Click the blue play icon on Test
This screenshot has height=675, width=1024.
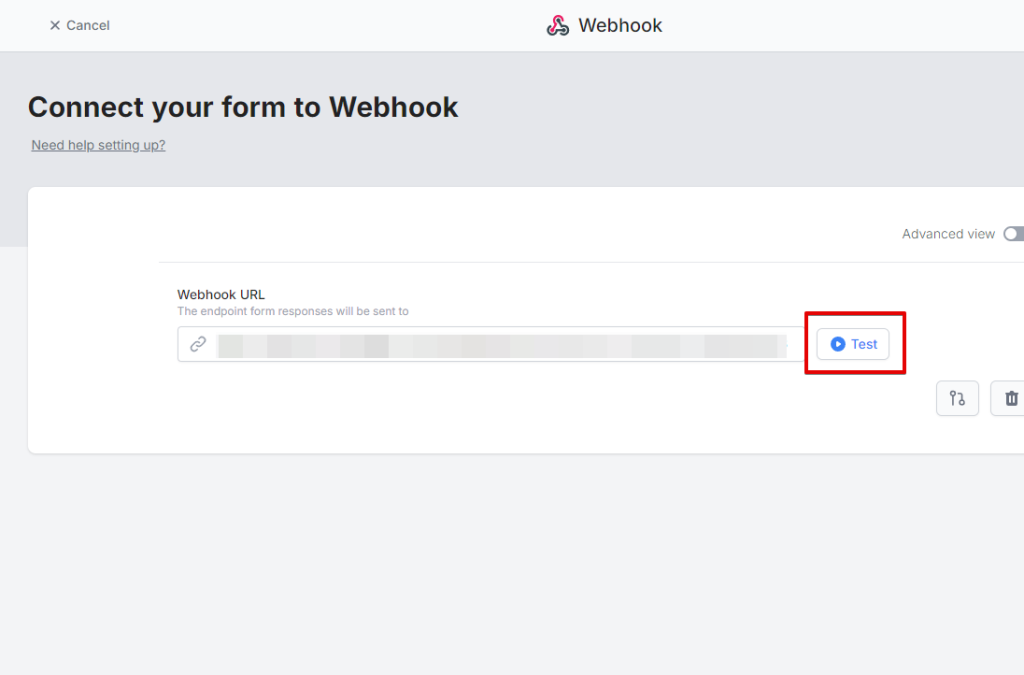pyautogui.click(x=838, y=344)
